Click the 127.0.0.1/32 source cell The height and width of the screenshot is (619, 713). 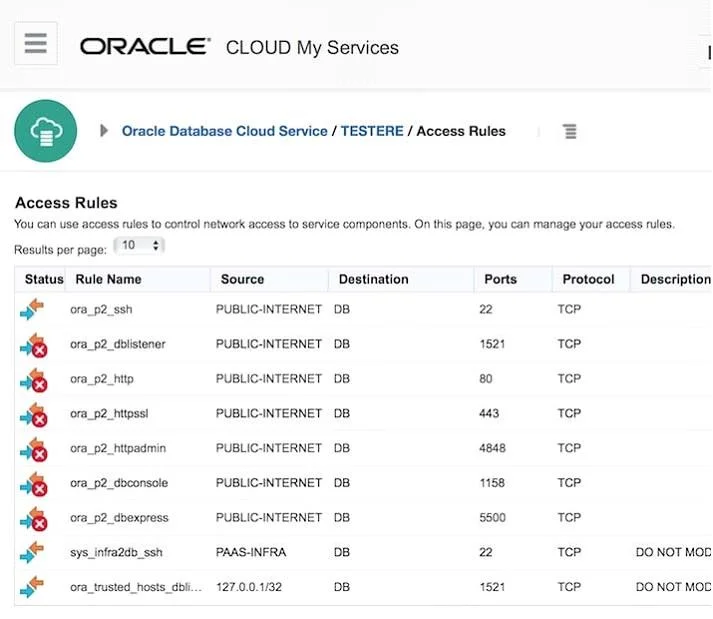point(249,587)
